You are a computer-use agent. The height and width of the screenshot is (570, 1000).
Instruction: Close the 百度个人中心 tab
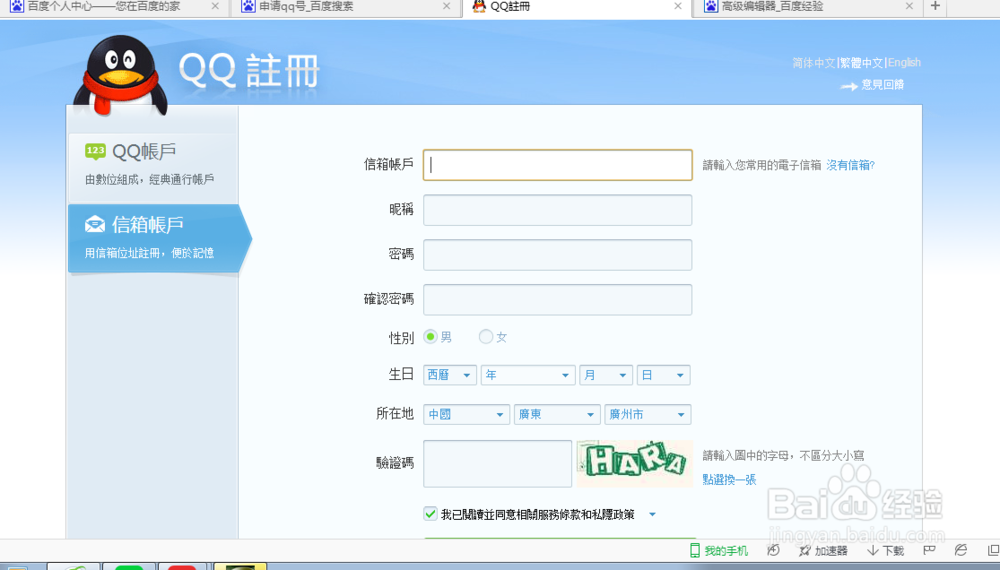click(215, 6)
